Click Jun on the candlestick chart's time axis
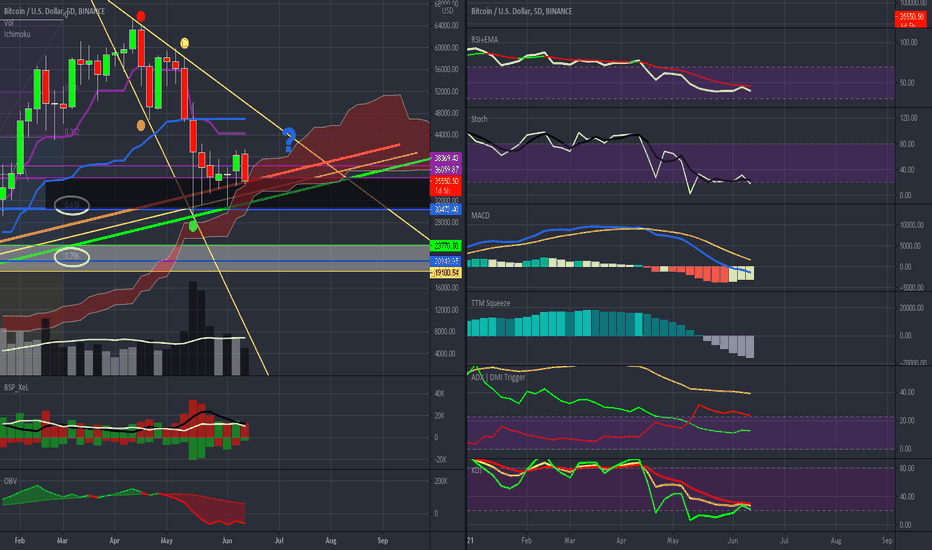932x550 pixels. click(226, 540)
